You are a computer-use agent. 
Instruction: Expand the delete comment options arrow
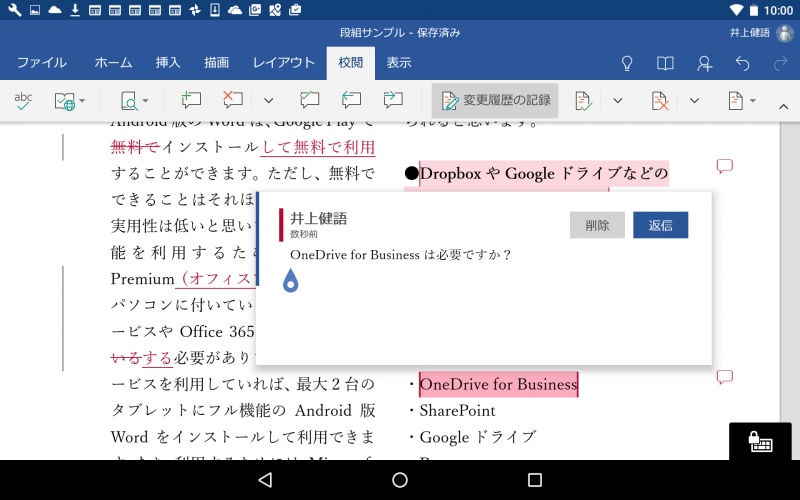268,101
